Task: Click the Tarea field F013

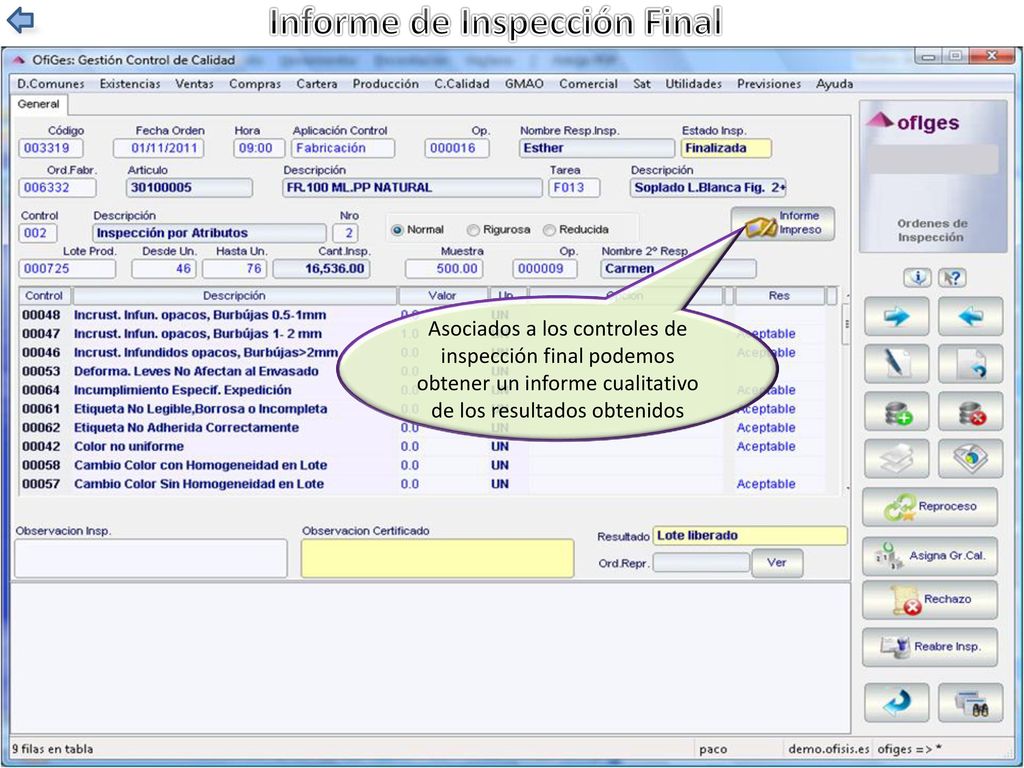Action: point(574,187)
